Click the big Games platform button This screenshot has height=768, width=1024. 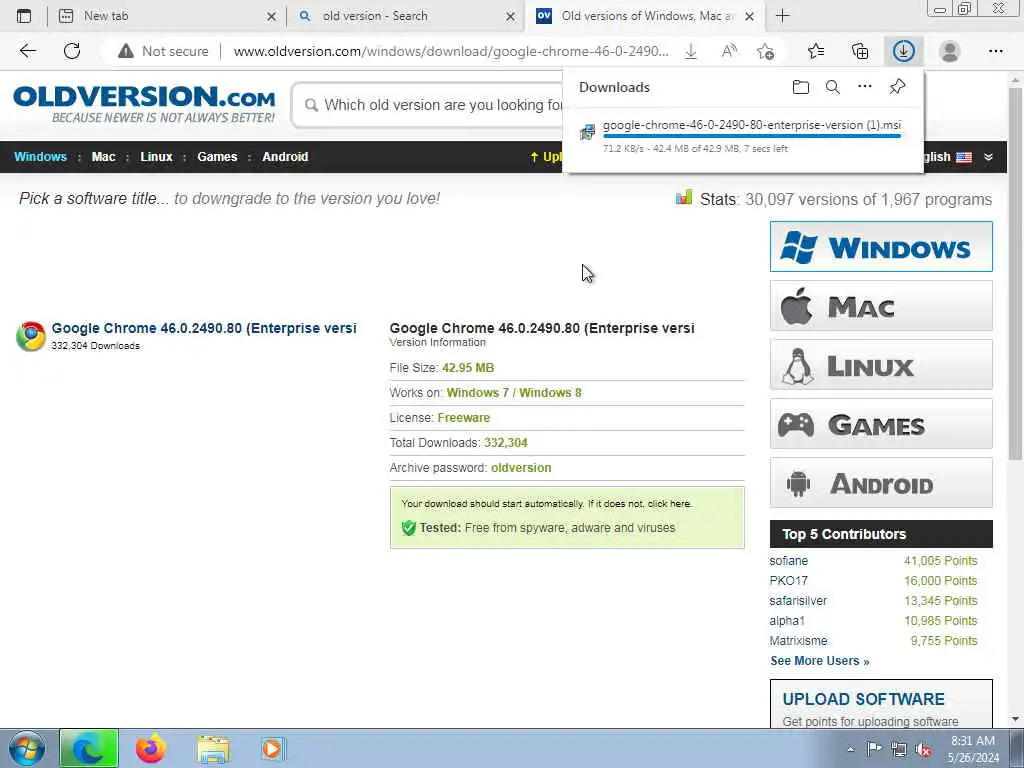tap(881, 424)
